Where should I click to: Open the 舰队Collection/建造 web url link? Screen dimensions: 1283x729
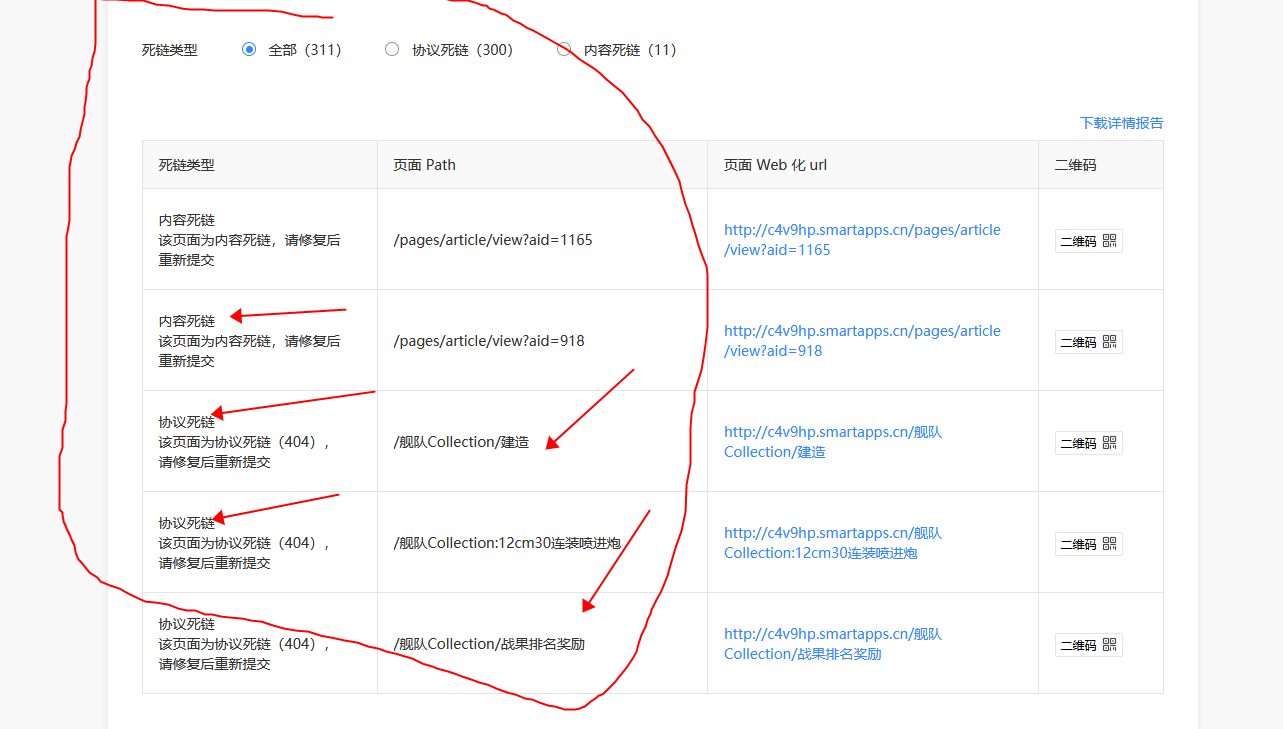pyautogui.click(x=833, y=442)
